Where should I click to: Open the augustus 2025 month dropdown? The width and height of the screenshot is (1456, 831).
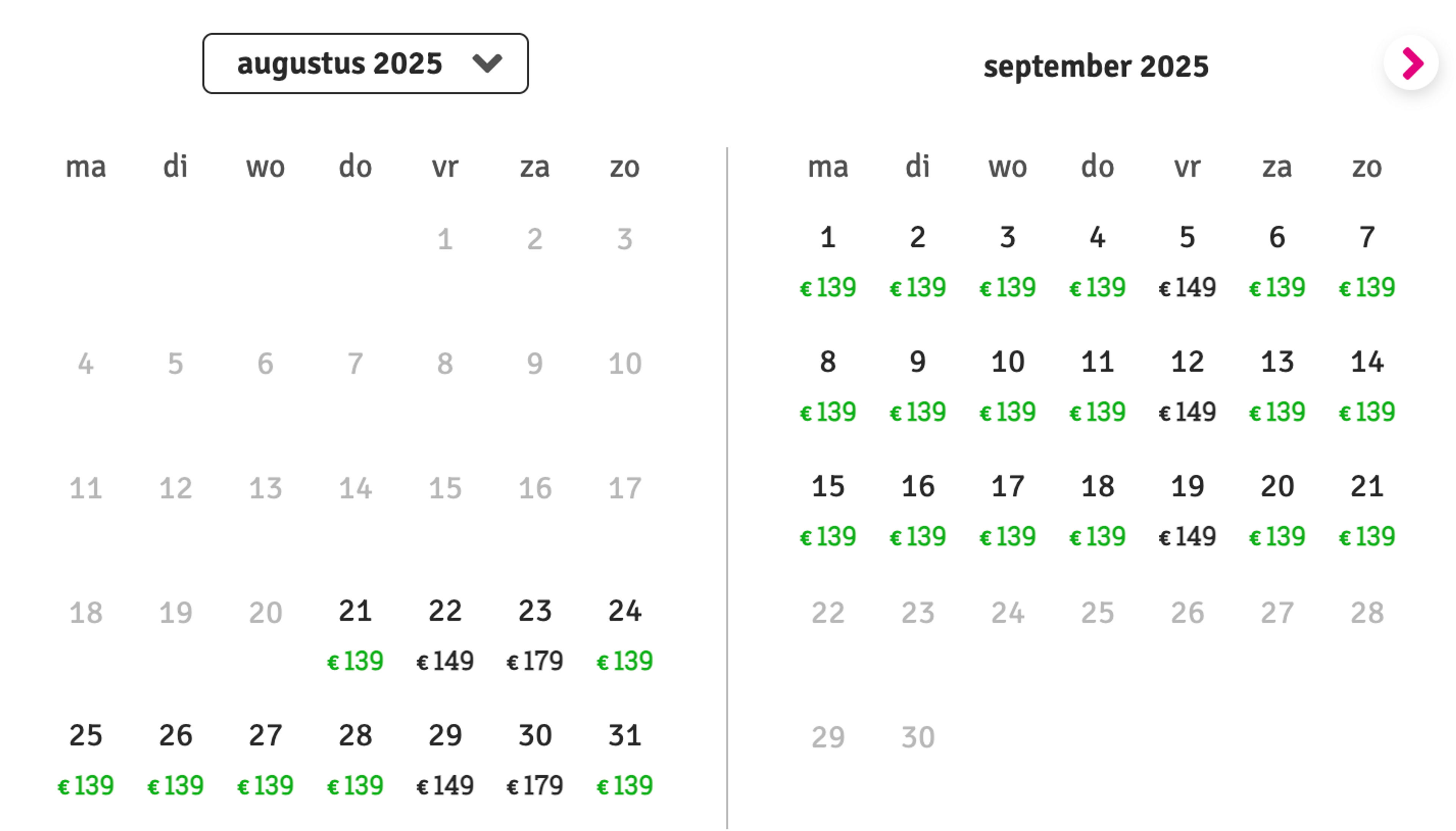(x=365, y=63)
